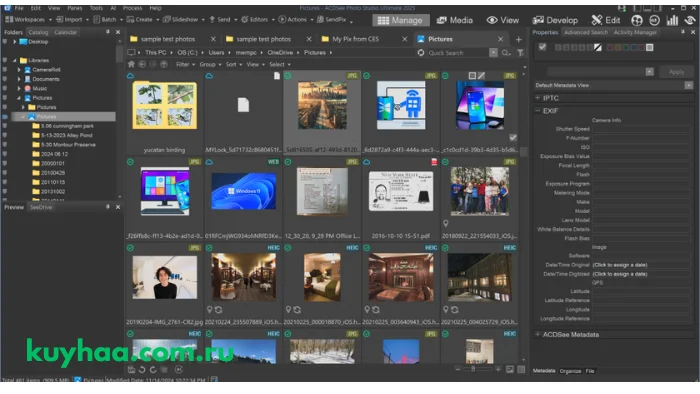This screenshot has height=394, width=700.
Task: Click the Quick Search input field
Action: click(x=457, y=53)
